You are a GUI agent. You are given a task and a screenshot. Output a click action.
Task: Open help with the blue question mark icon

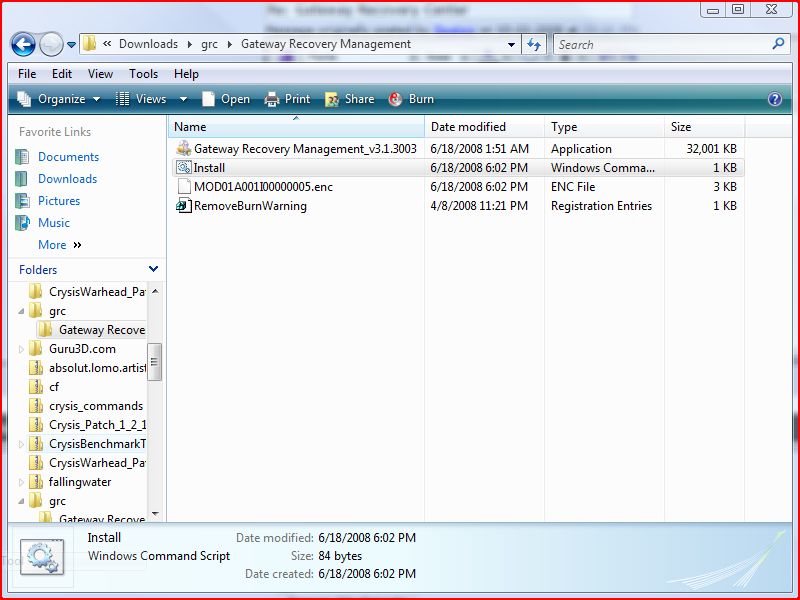tap(774, 99)
